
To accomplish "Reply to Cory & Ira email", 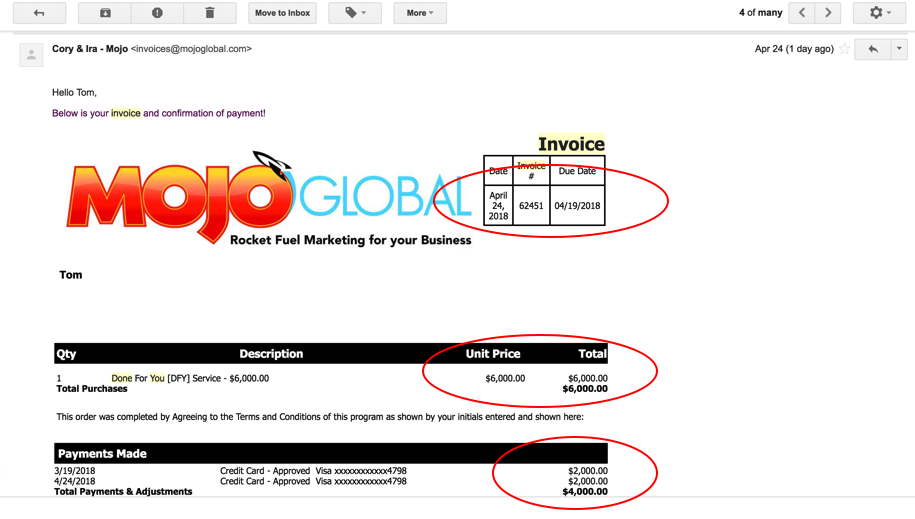I will 873,49.
